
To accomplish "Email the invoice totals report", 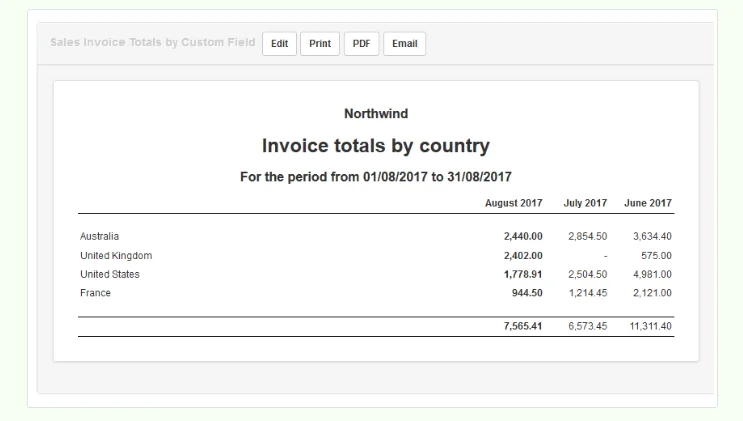I will (405, 44).
